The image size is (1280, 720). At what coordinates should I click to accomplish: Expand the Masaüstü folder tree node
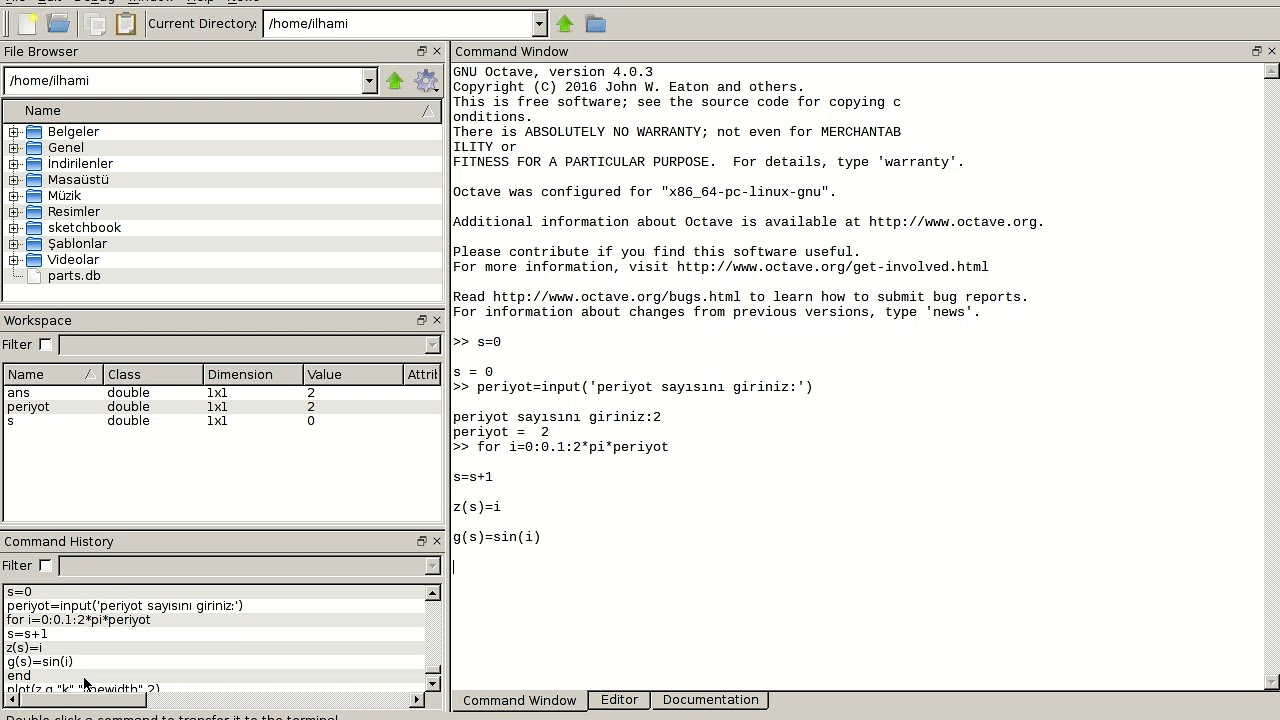click(14, 180)
